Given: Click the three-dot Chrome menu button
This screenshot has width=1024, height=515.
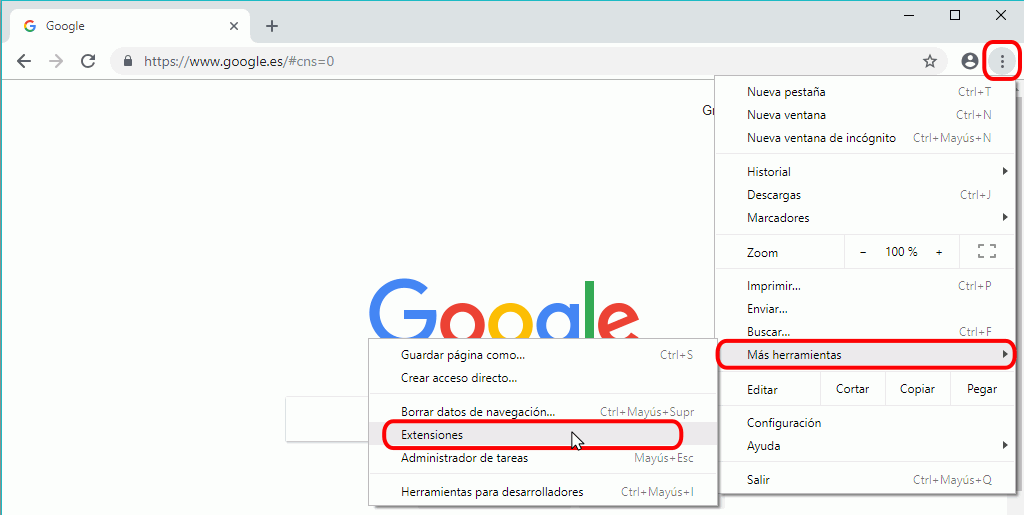Looking at the screenshot, I should pos(1002,61).
